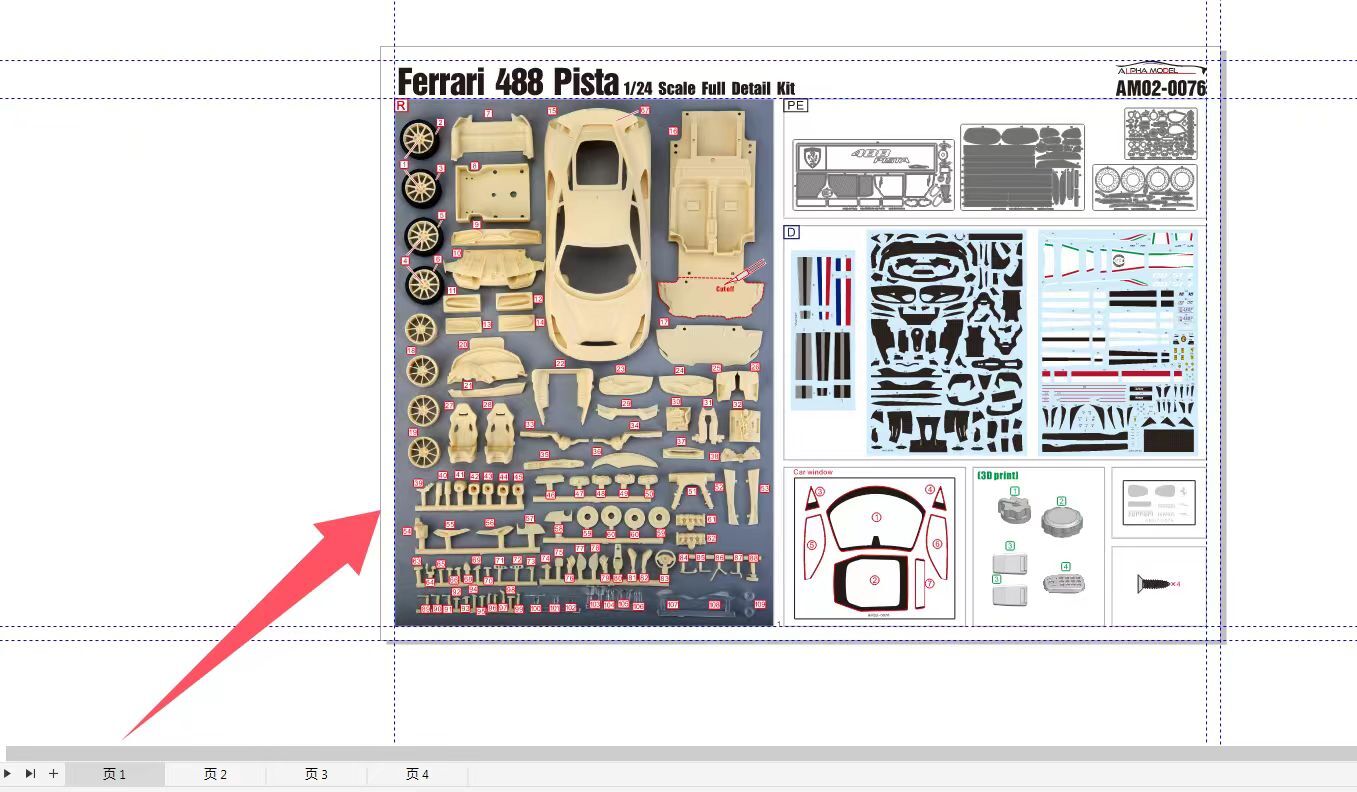The width and height of the screenshot is (1357, 792).
Task: Click the red "R" resin section label
Action: point(401,105)
